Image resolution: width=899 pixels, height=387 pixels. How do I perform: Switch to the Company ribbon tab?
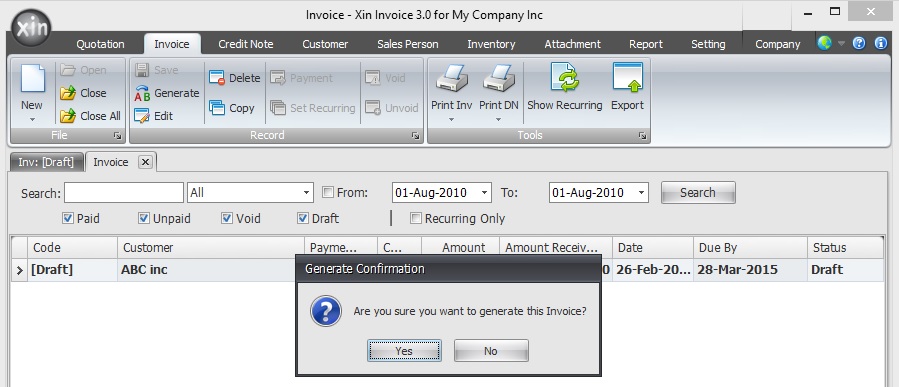pyautogui.click(x=777, y=44)
